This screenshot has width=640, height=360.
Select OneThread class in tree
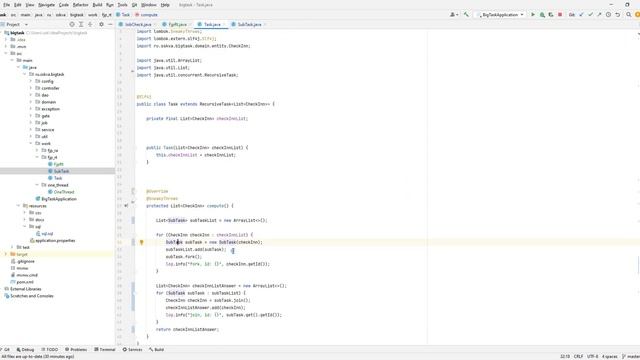(x=64, y=192)
